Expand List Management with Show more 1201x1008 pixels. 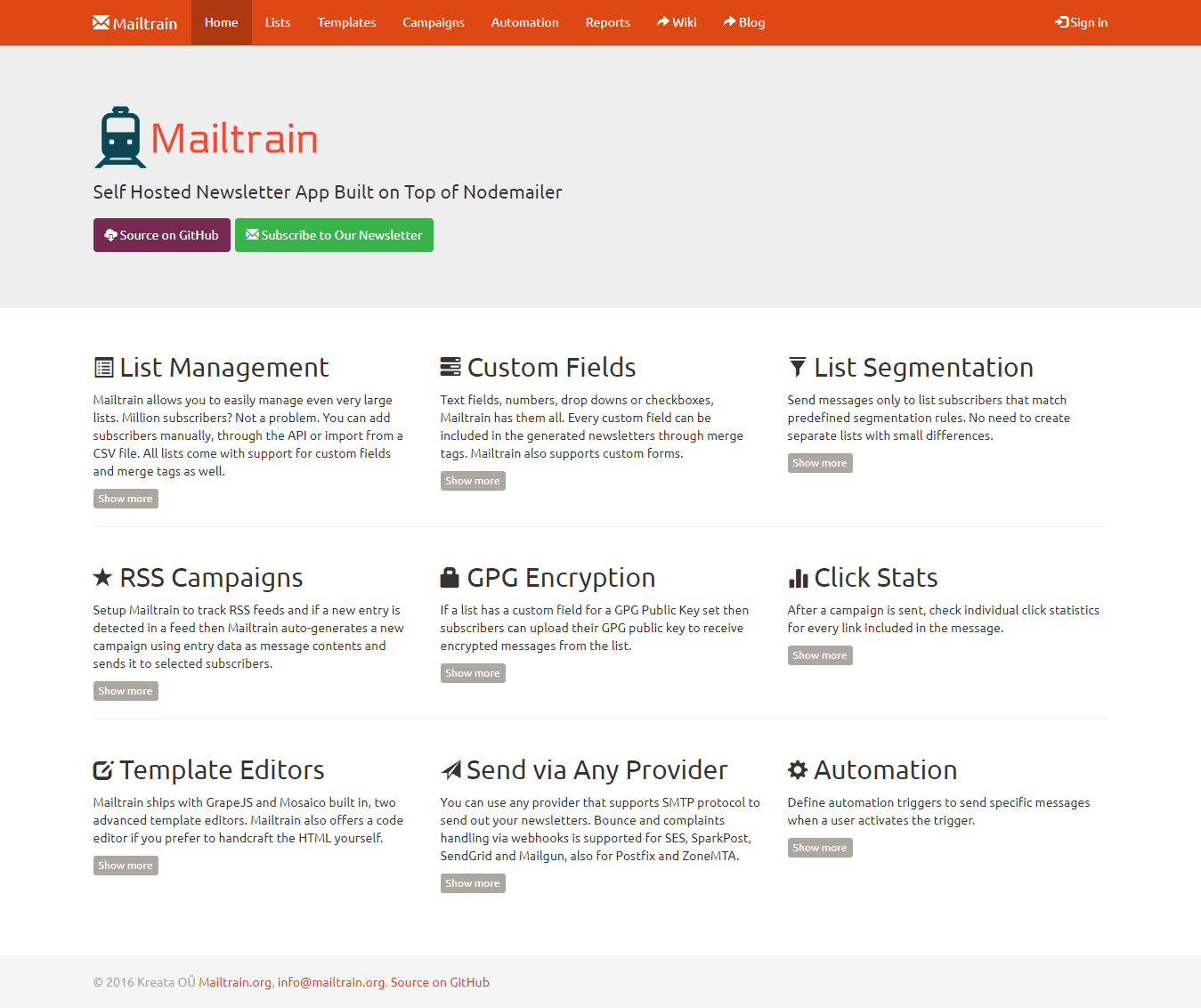[x=126, y=499]
